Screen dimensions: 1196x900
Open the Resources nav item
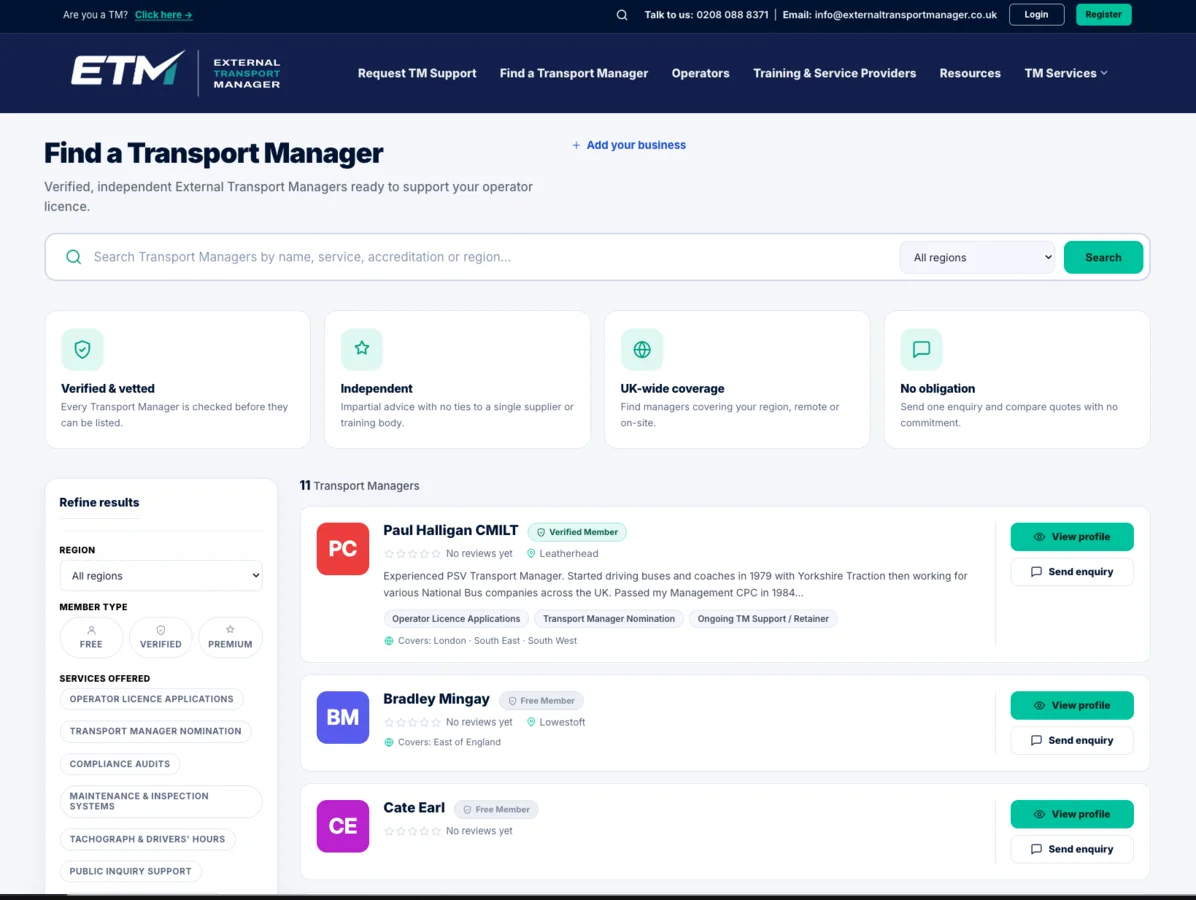[x=969, y=73]
